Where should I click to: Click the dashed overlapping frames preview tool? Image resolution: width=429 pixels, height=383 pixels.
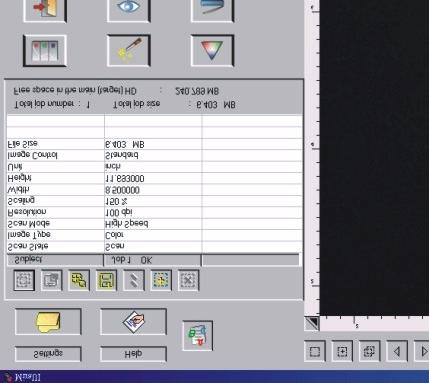click(x=369, y=351)
